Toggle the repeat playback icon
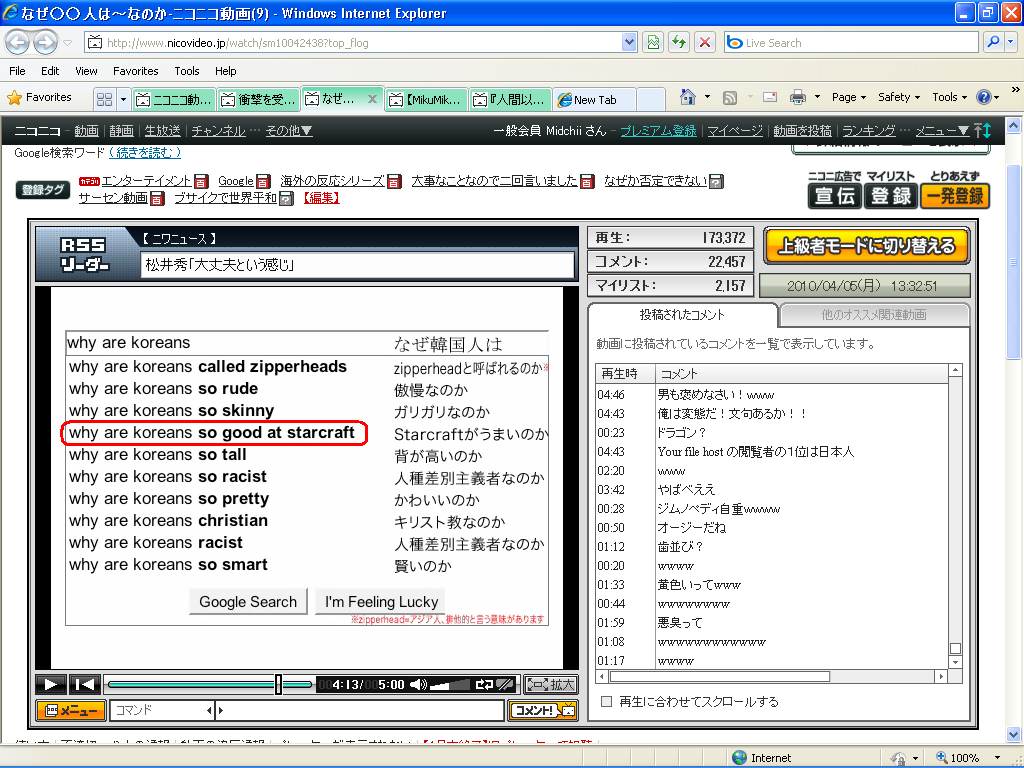 pos(484,684)
